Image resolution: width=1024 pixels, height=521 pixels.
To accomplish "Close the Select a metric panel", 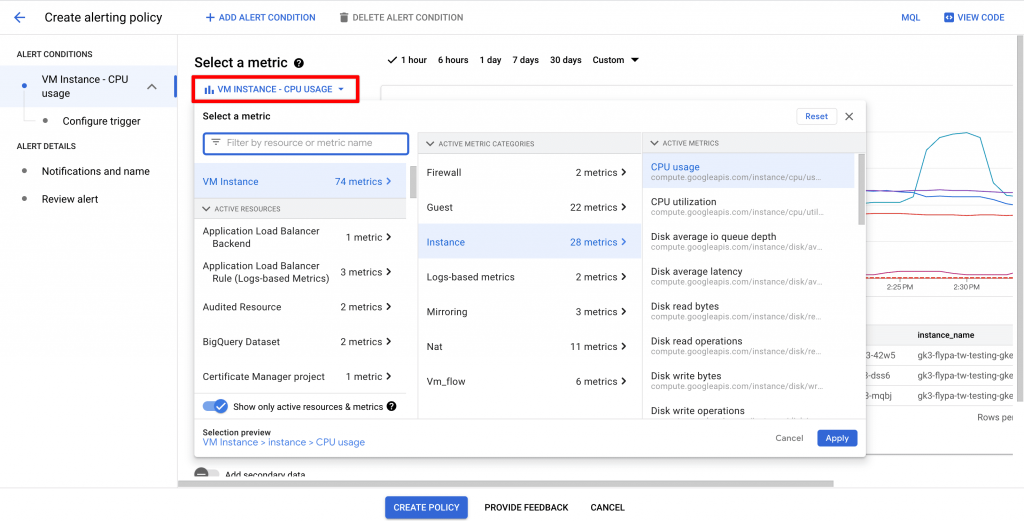I will (849, 116).
